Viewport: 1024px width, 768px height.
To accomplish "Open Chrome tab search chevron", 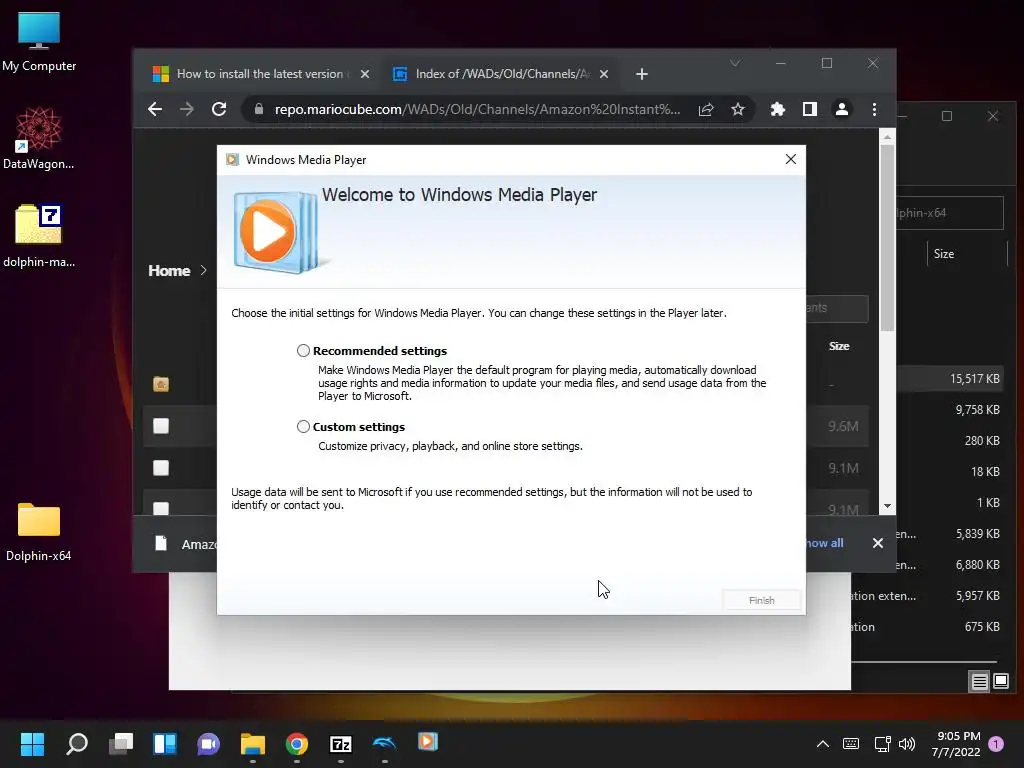I will 735,63.
